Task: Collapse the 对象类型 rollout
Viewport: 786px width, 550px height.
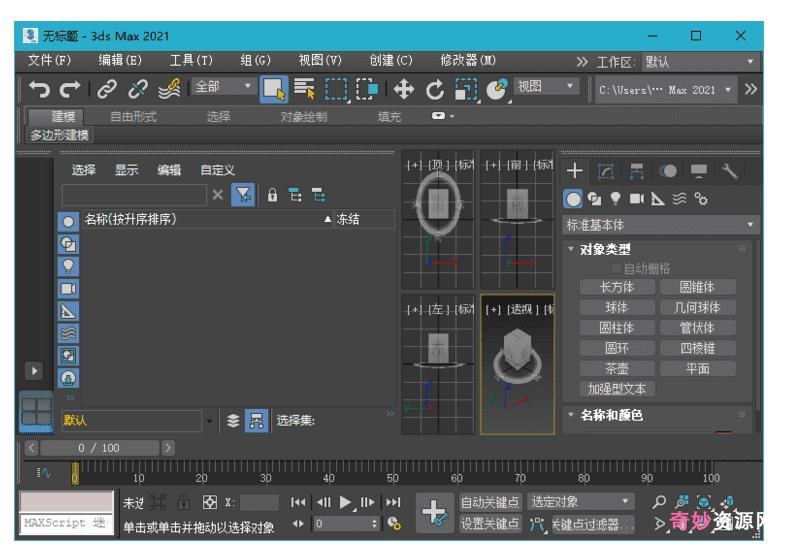Action: 570,249
